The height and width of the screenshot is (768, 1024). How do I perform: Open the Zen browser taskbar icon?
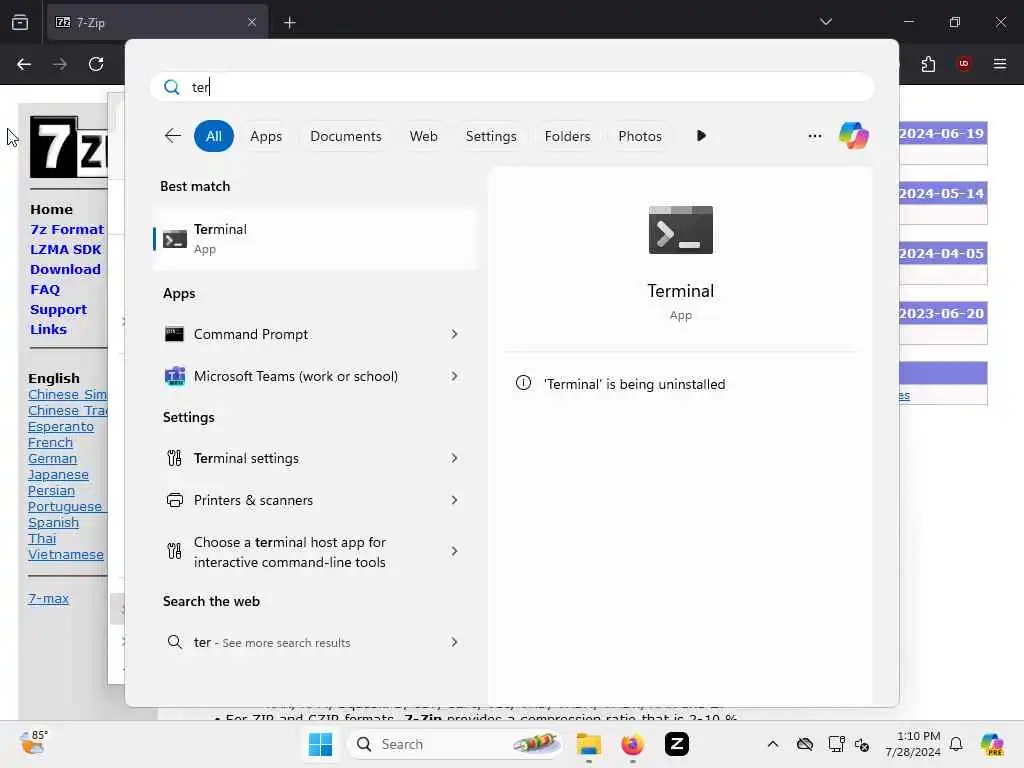pyautogui.click(x=677, y=744)
